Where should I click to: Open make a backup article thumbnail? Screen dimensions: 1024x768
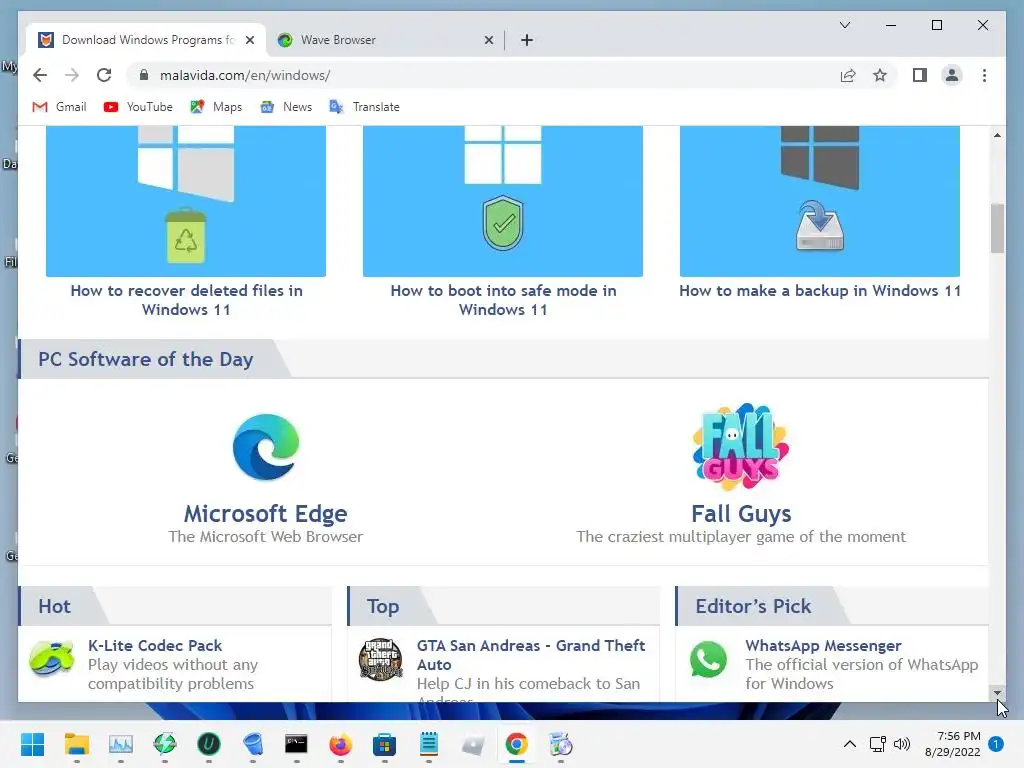[x=820, y=201]
